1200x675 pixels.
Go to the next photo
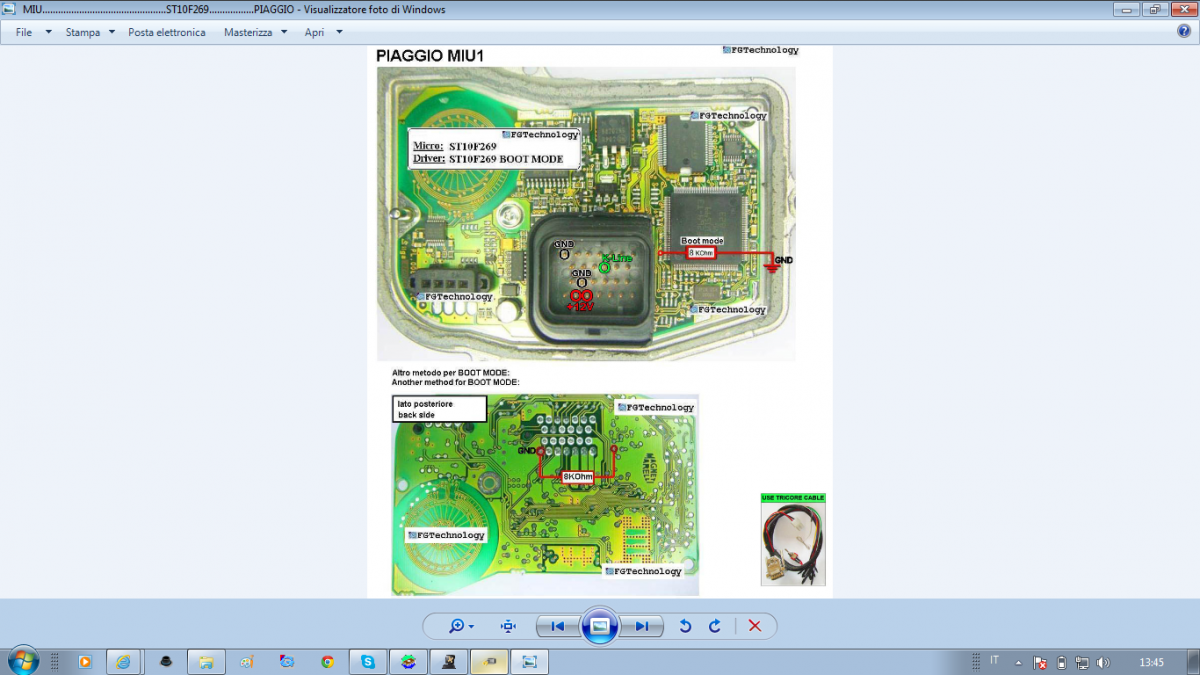pyautogui.click(x=641, y=626)
